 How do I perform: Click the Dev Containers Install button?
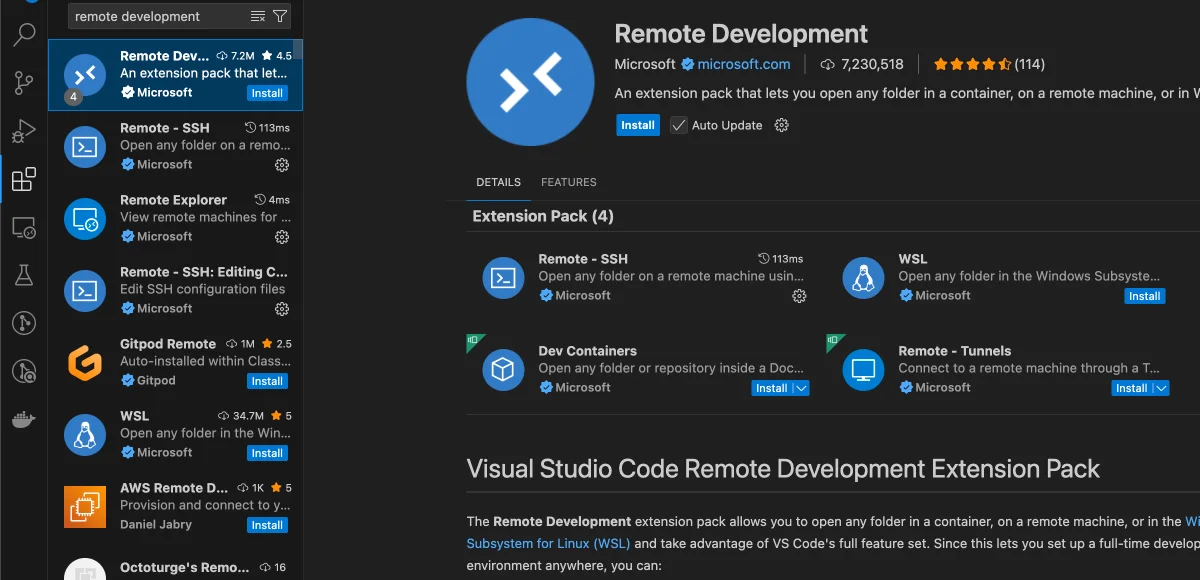coord(772,388)
